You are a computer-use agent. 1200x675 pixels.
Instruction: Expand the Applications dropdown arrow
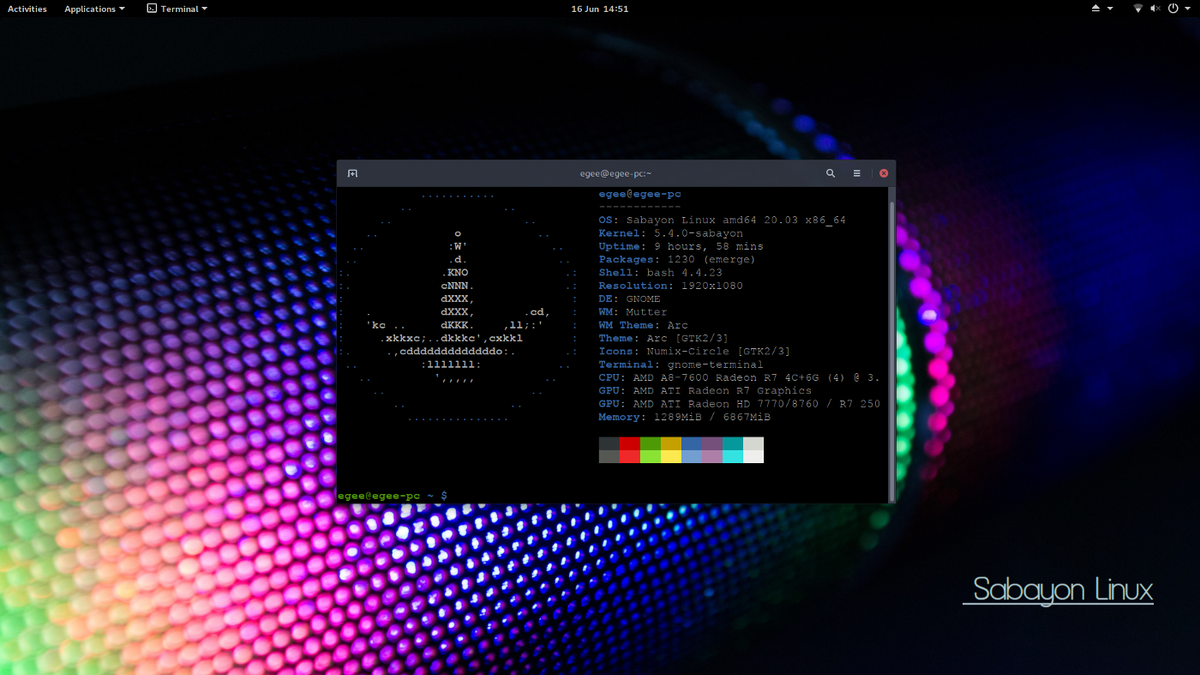coord(122,9)
